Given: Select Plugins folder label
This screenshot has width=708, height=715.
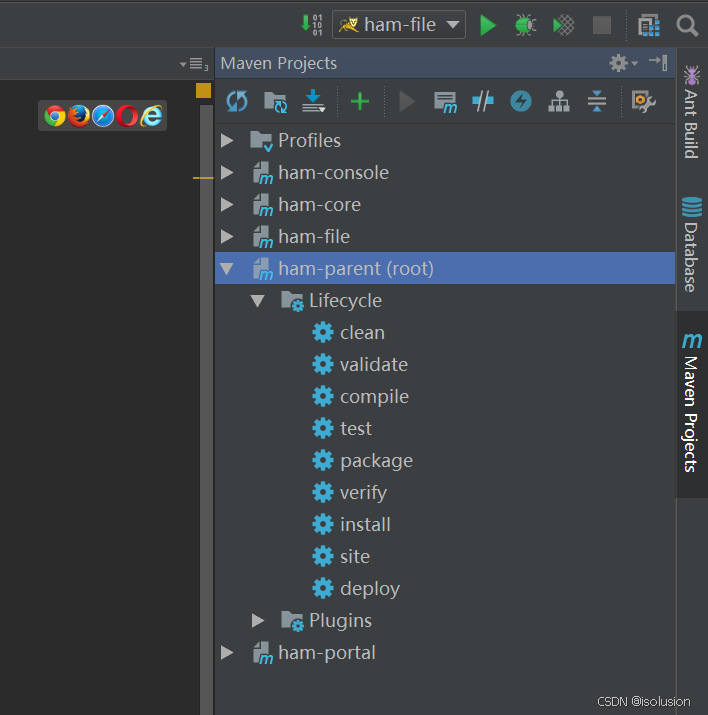Looking at the screenshot, I should pyautogui.click(x=341, y=621).
